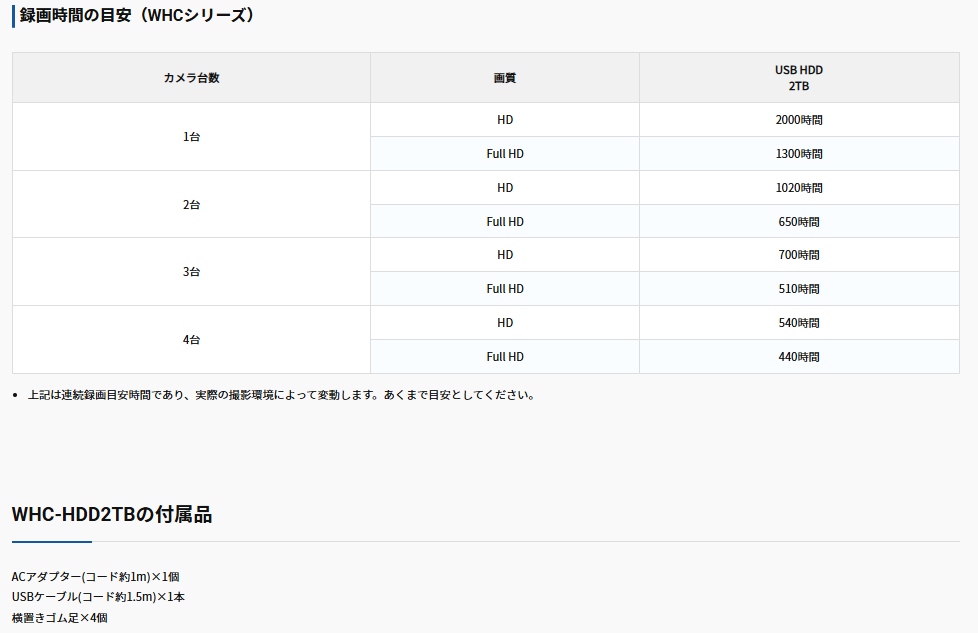The height and width of the screenshot is (633, 978).
Task: Click the 画質 column header
Action: 505,78
